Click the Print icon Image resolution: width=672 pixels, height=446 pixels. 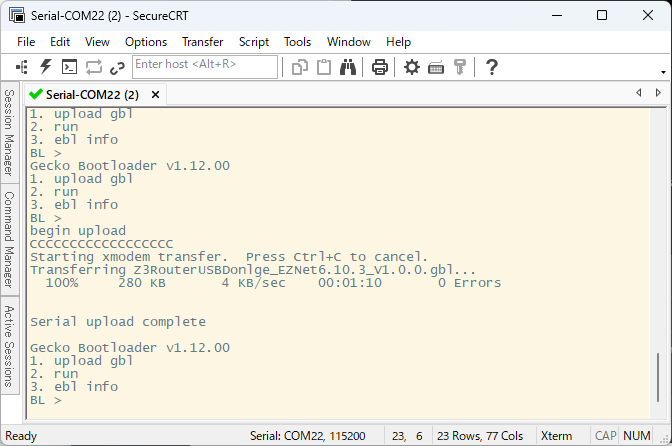[x=380, y=67]
